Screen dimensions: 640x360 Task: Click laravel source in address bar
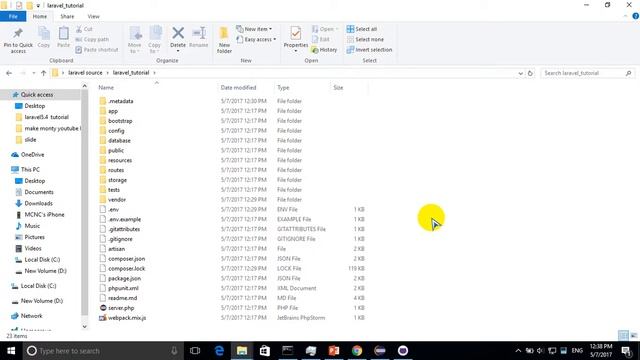[x=85, y=73]
